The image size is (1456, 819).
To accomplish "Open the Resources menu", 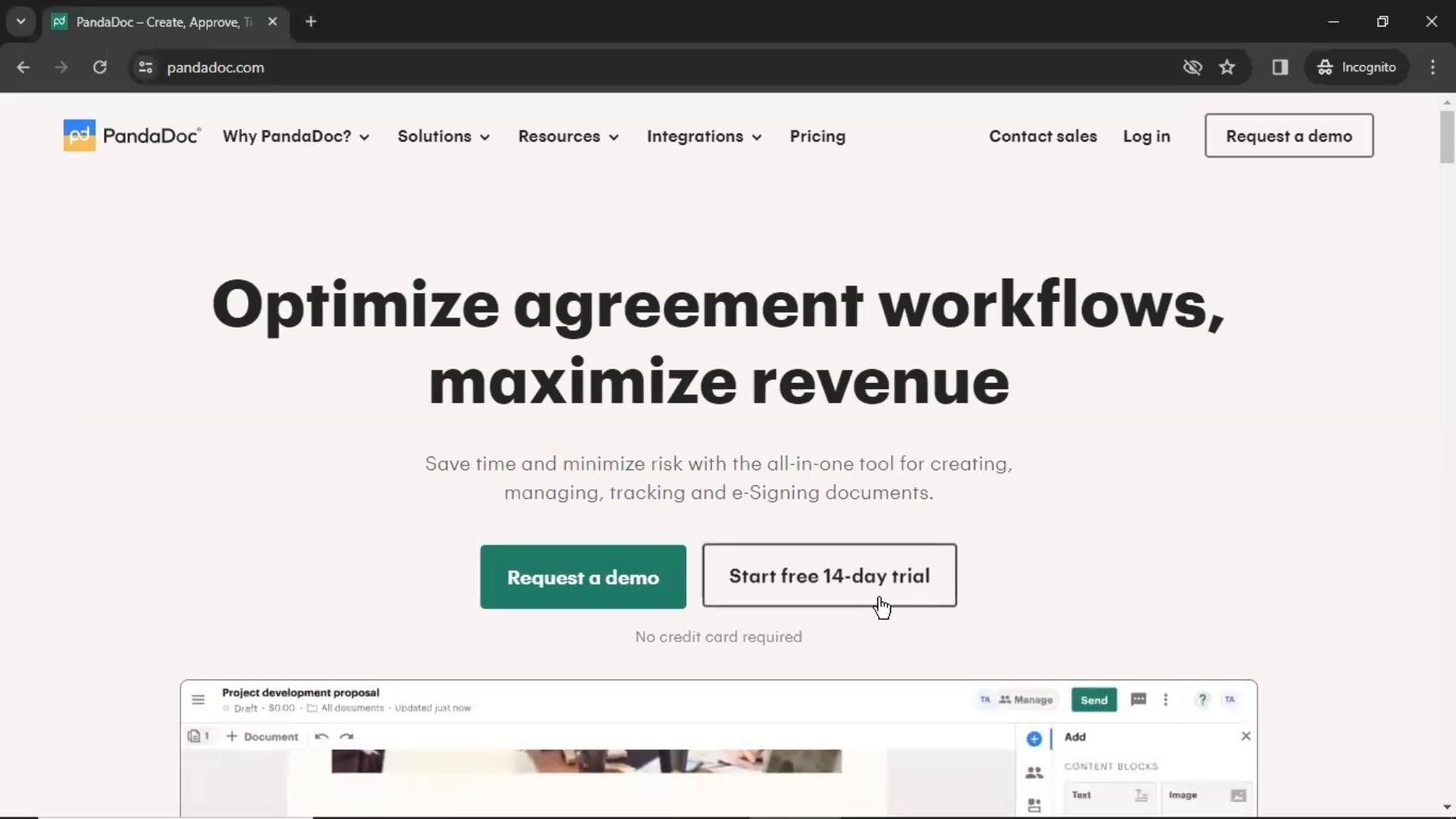I will (x=568, y=136).
